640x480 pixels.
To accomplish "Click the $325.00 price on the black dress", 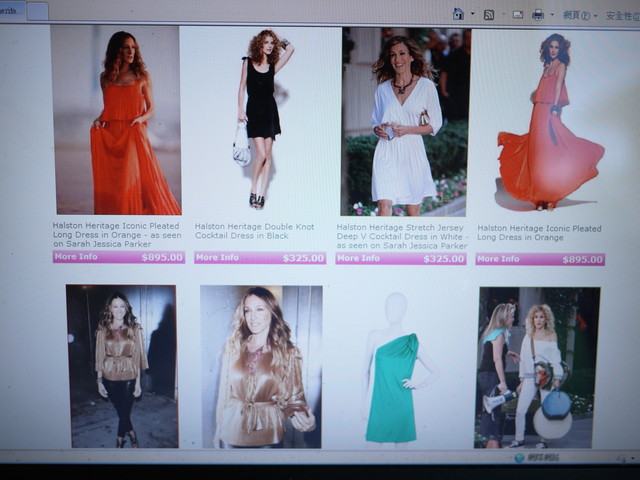I will [303, 258].
